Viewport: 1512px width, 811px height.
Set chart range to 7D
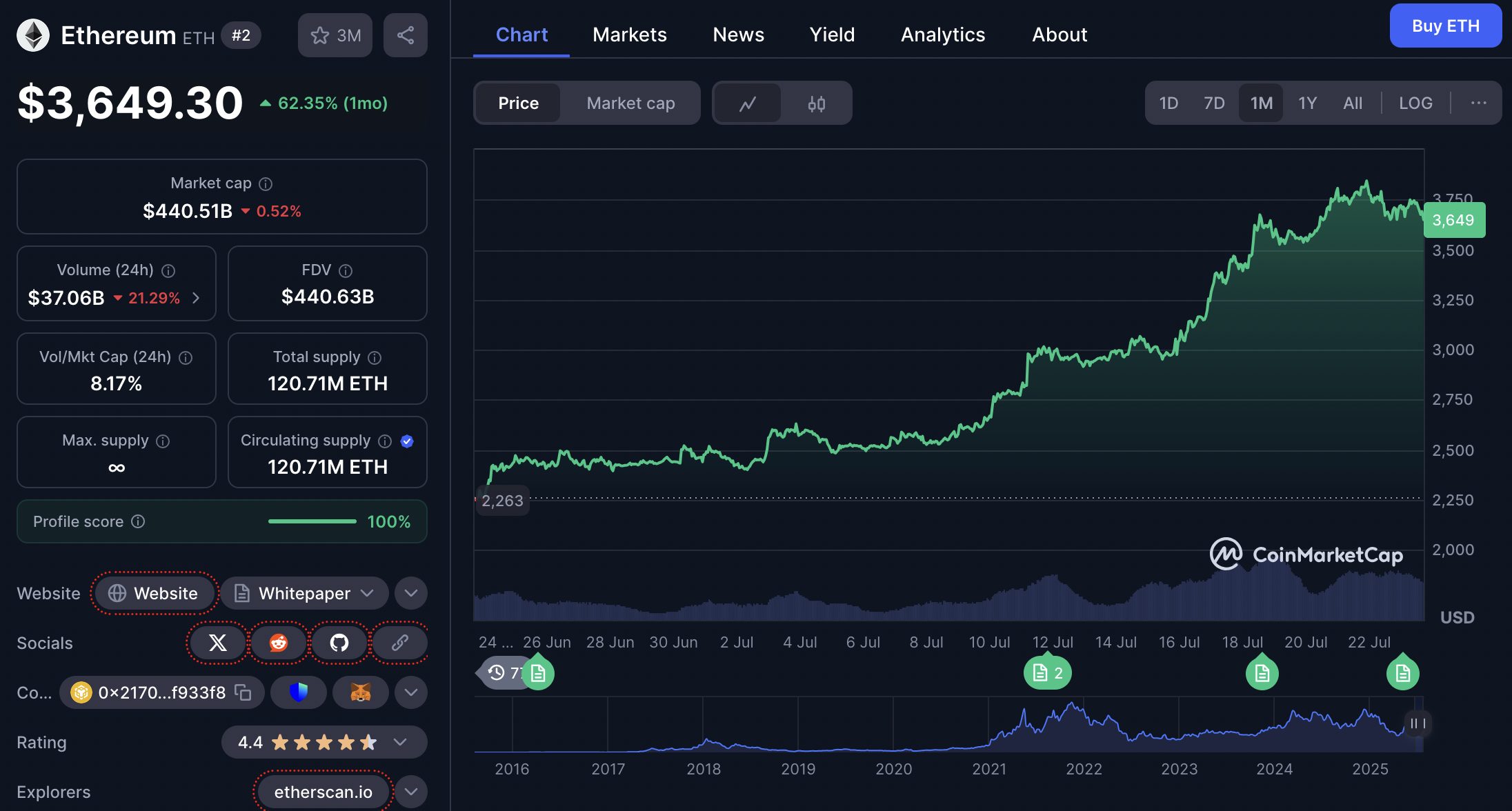tap(1214, 103)
